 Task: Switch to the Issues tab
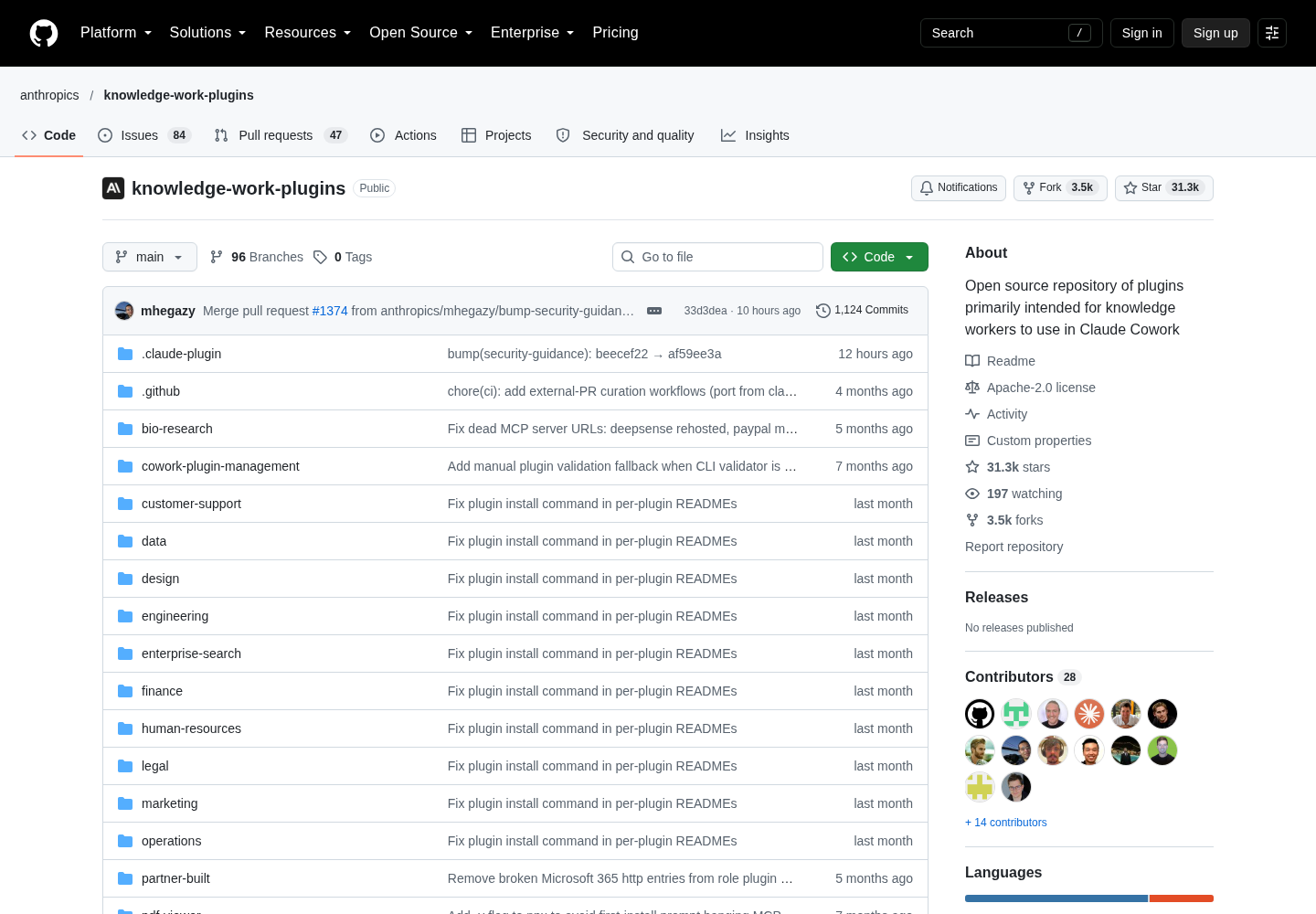click(144, 135)
